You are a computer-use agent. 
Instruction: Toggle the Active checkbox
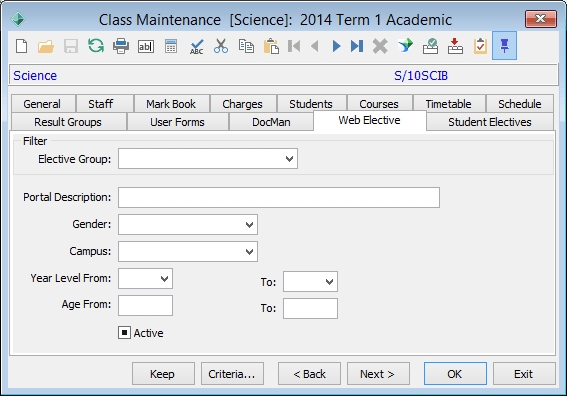[124, 333]
